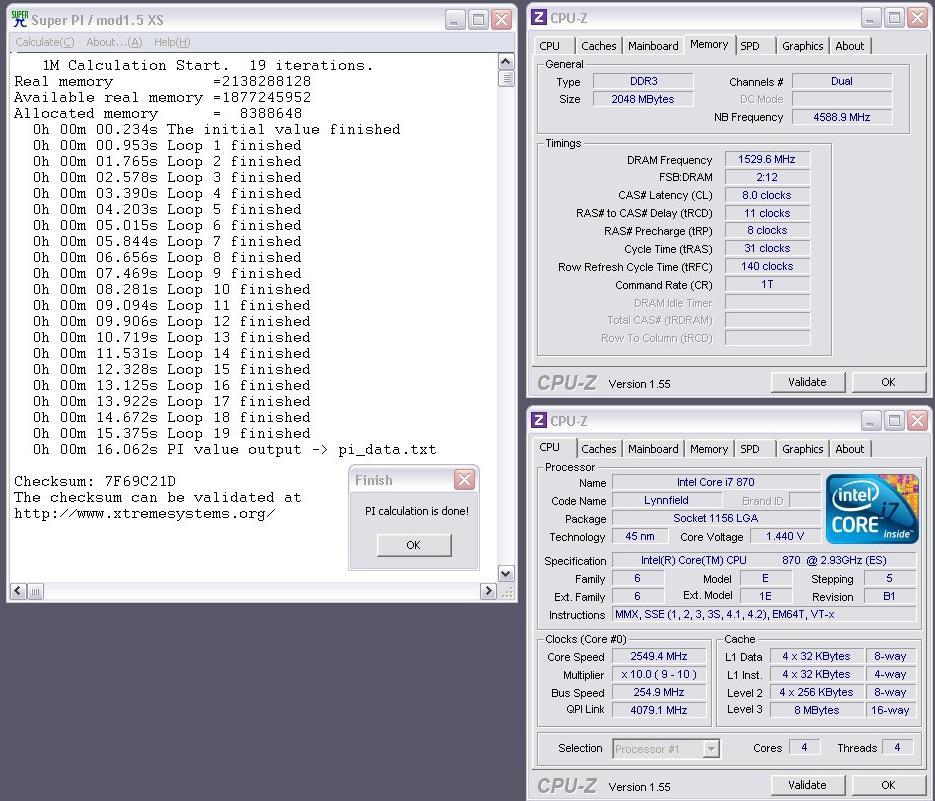Screen dimensions: 935x801
Task: Click OK in lower CPU-Z CPU window
Action: pos(888,785)
